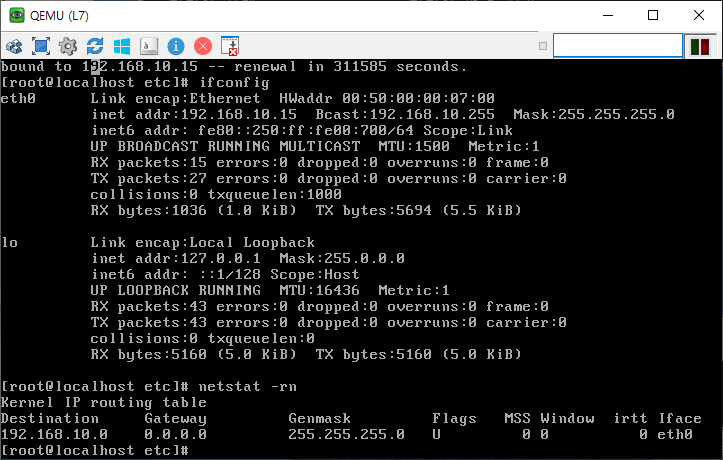Image resolution: width=723 pixels, height=460 pixels.
Task: Click the last empty shell prompt line
Action: click(95, 450)
